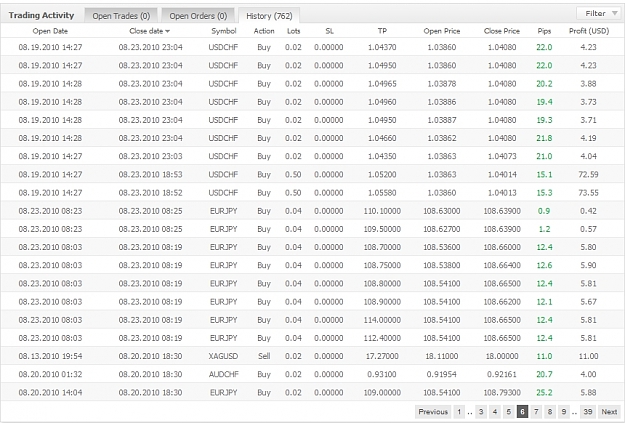This screenshot has height=423, width=625.
Task: Click the AUDCHF symbol cell
Action: click(224, 374)
